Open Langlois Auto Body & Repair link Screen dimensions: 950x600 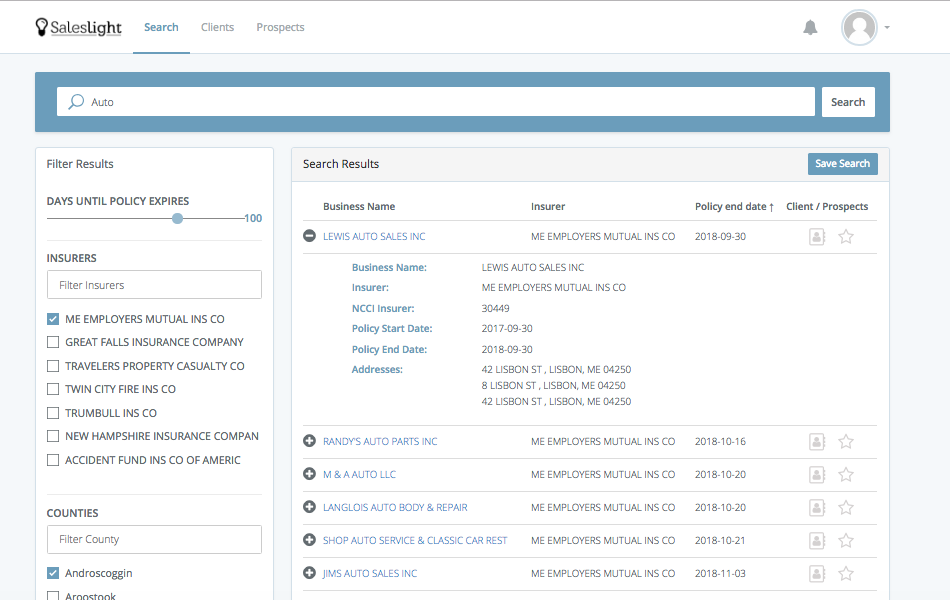click(395, 507)
